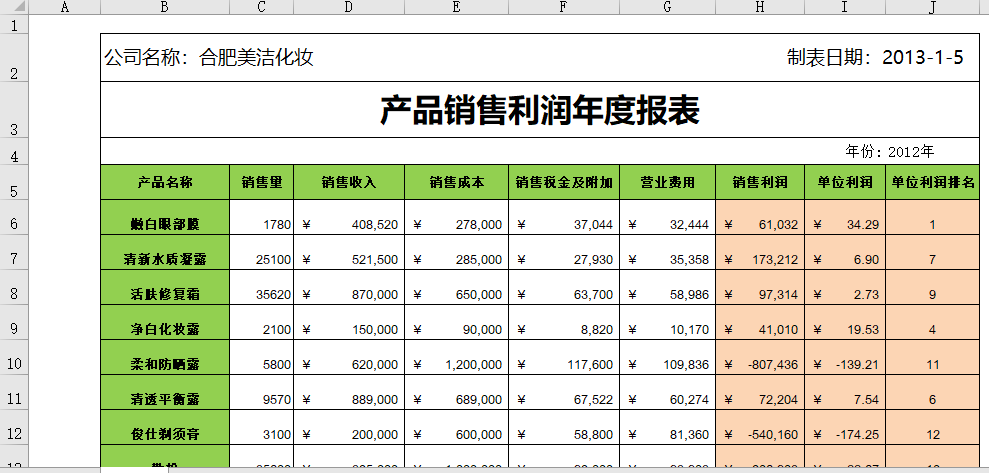Select row 5 header

[14, 190]
